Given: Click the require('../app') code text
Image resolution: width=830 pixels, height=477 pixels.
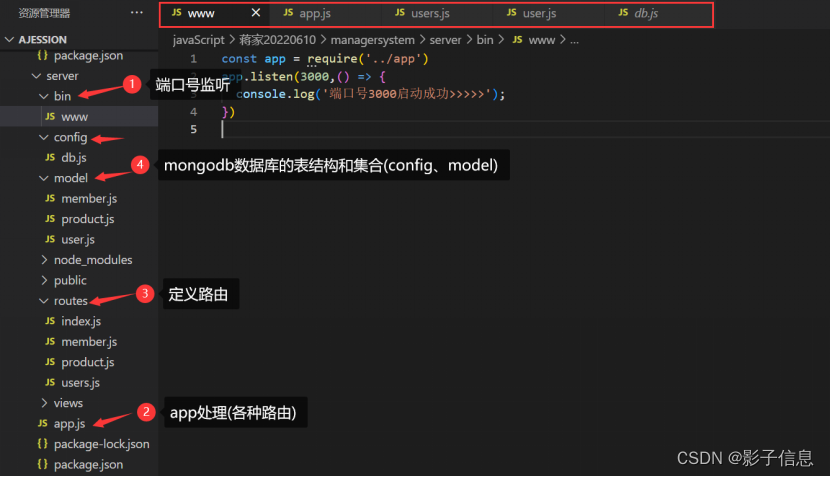Looking at the screenshot, I should [368, 59].
